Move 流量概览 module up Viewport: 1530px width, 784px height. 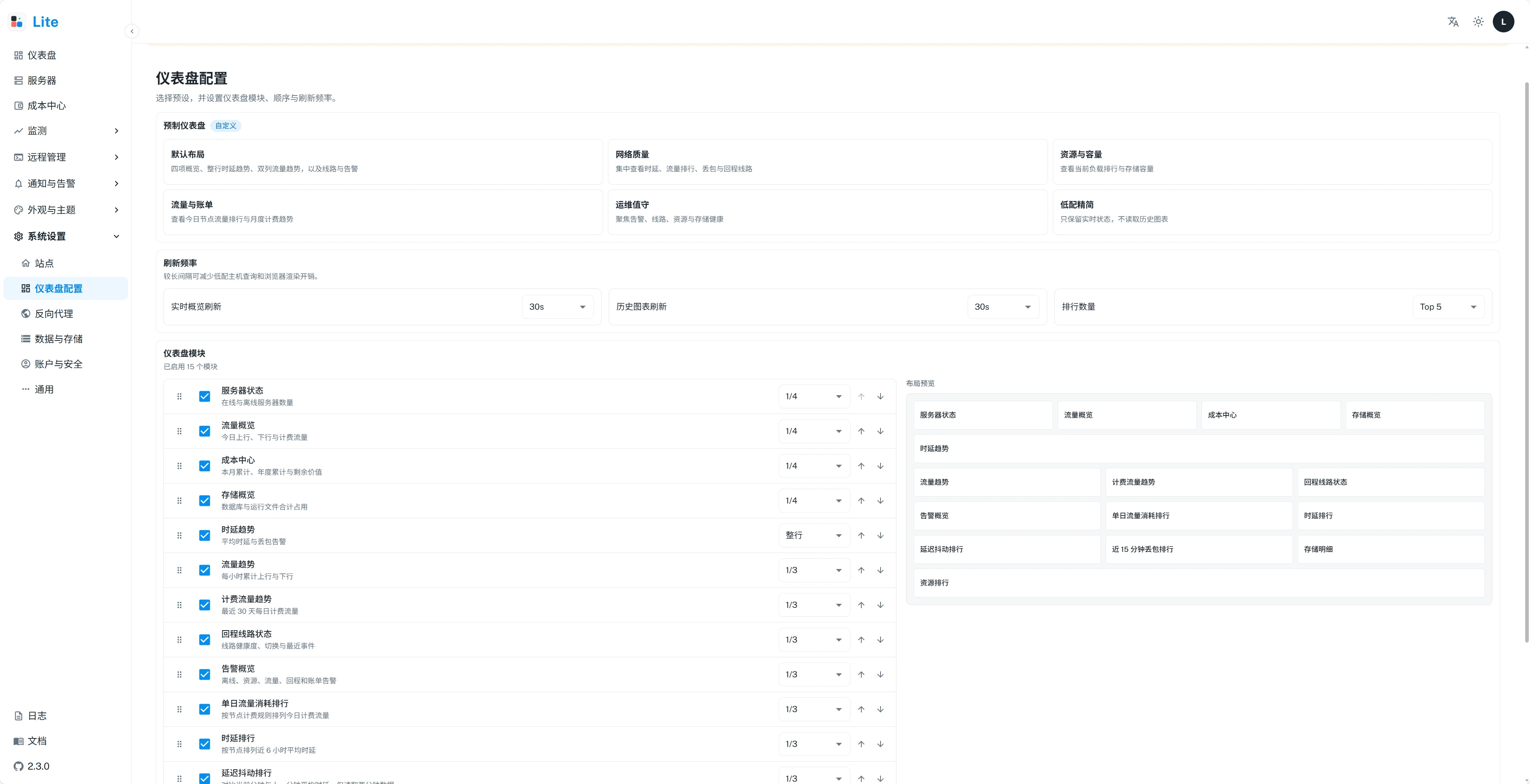[861, 431]
